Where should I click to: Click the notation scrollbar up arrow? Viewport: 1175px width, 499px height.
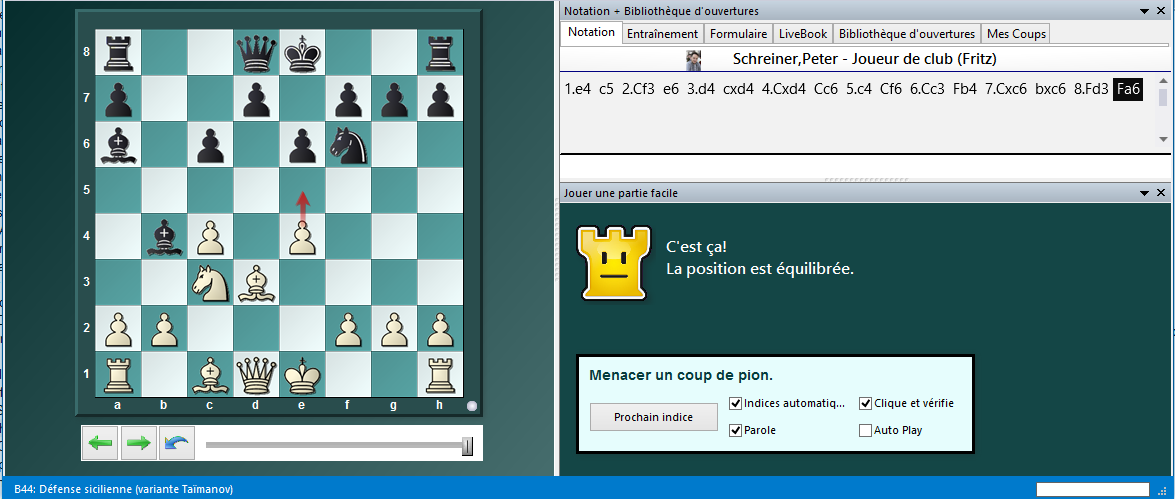click(x=1163, y=82)
